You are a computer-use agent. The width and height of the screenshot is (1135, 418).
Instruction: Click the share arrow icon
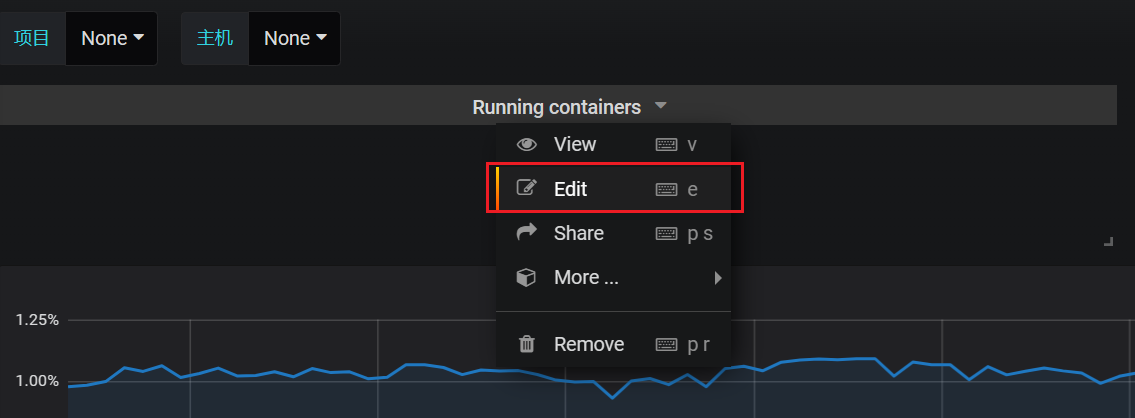coord(526,233)
